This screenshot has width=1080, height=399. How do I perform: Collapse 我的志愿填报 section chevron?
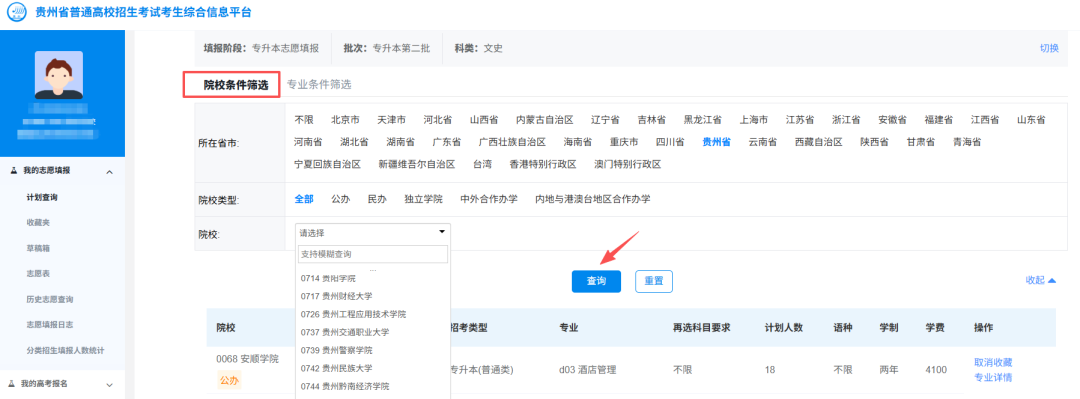(x=109, y=171)
